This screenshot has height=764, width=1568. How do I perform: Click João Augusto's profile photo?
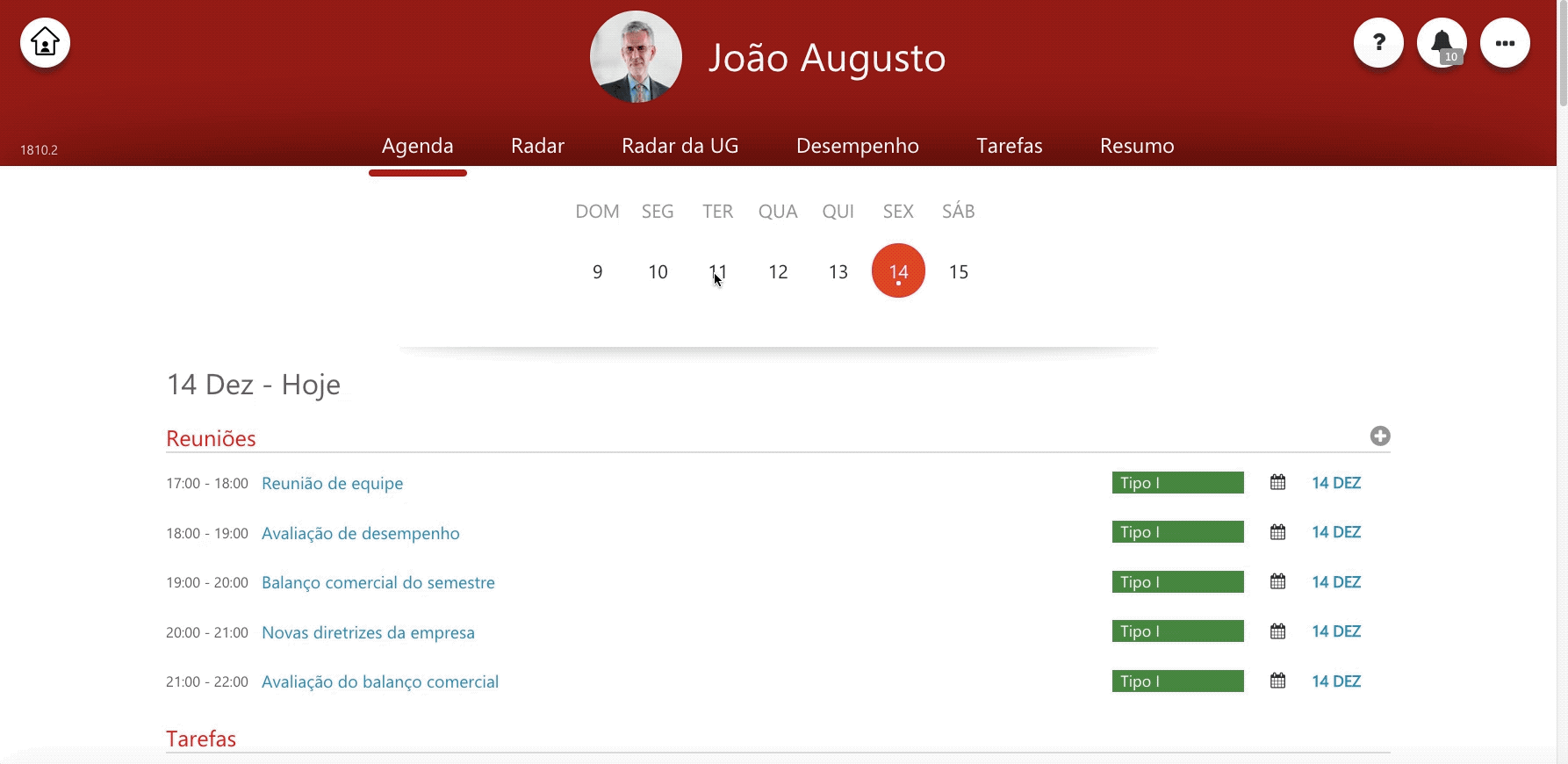[x=636, y=57]
